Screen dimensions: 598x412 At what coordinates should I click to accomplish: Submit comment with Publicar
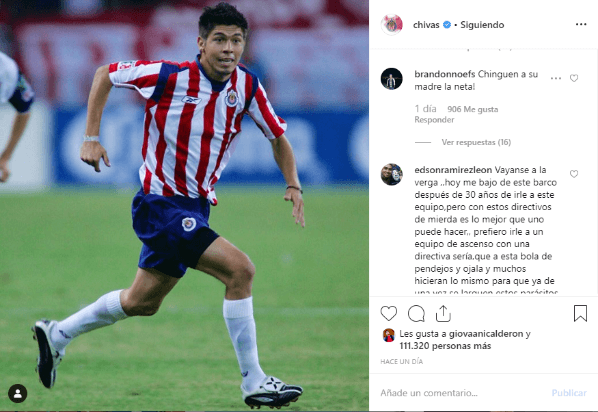point(569,393)
